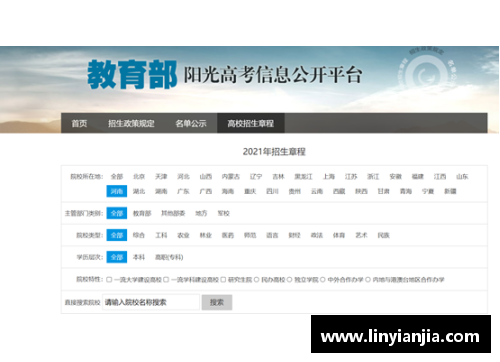Choose 高职(专科) education level
The width and height of the screenshot is (500, 362).
169,257
